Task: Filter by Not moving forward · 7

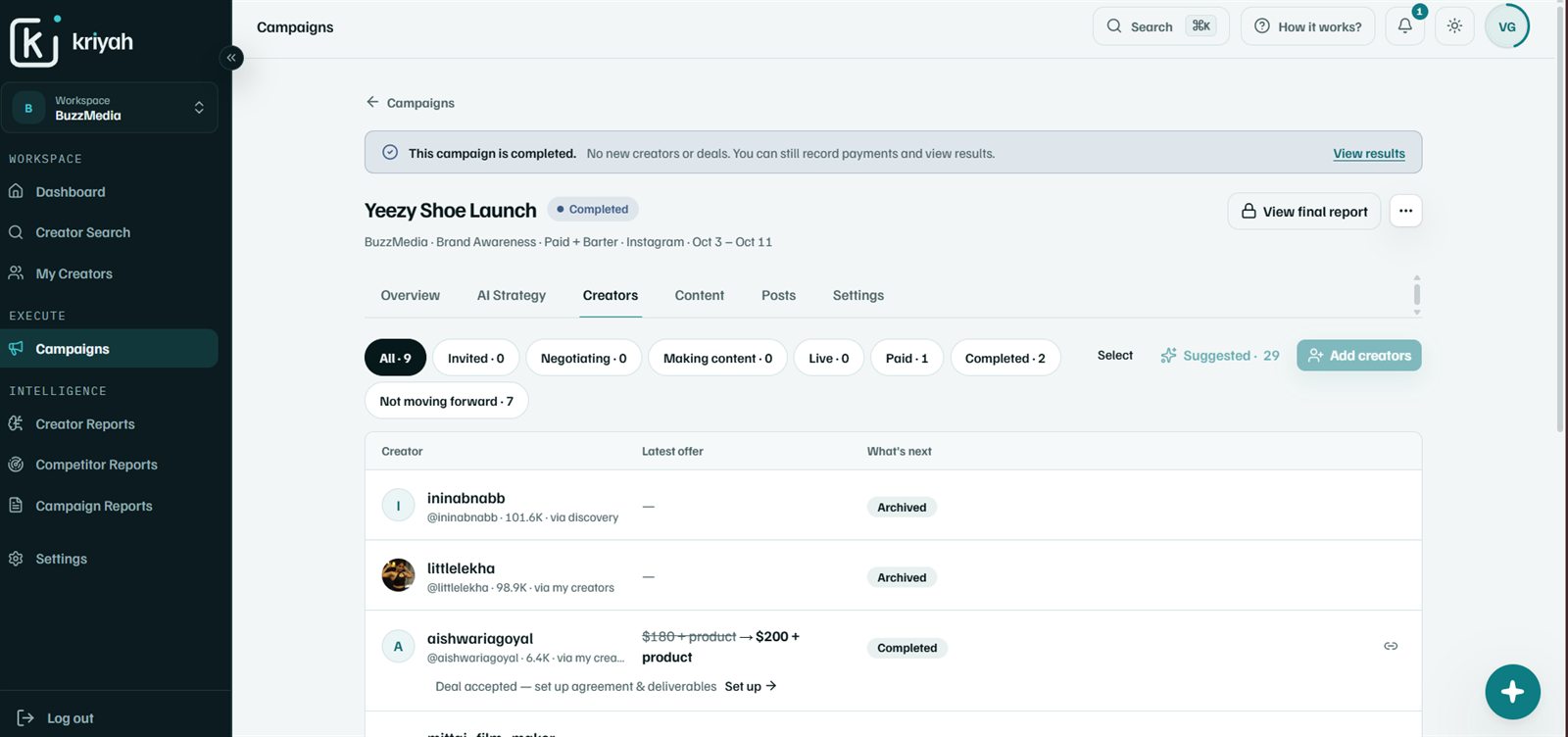Action: tap(447, 401)
